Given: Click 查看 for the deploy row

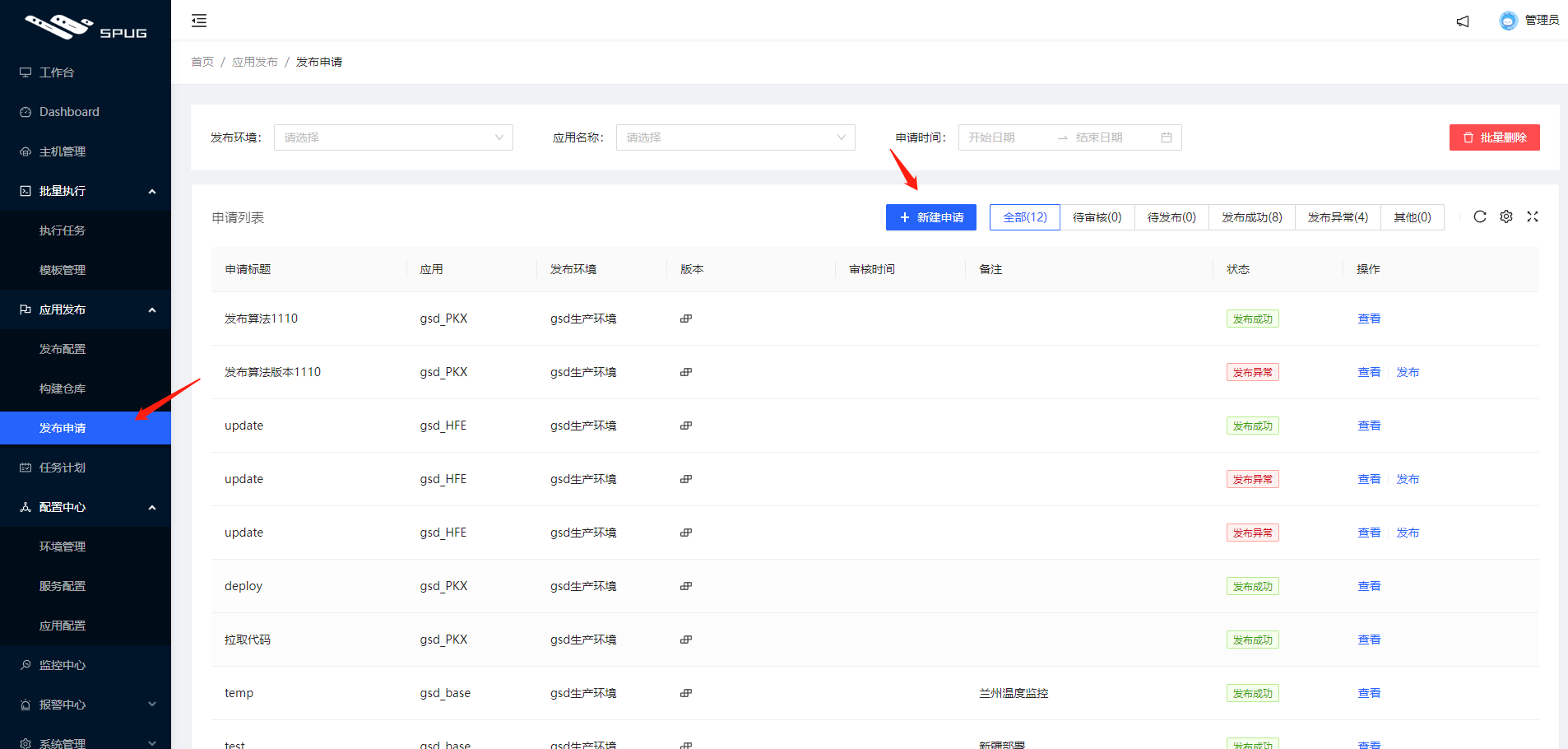Looking at the screenshot, I should 1369,586.
